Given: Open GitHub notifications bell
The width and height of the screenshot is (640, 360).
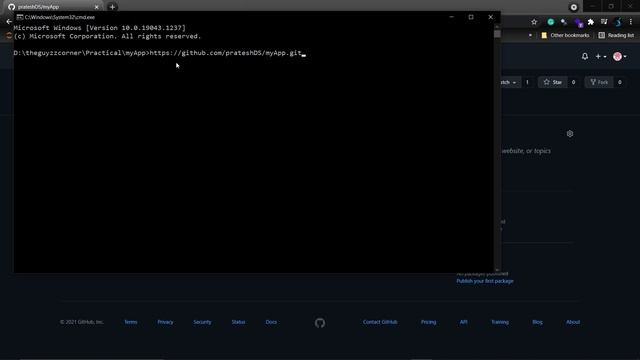Looking at the screenshot, I should pyautogui.click(x=585, y=56).
